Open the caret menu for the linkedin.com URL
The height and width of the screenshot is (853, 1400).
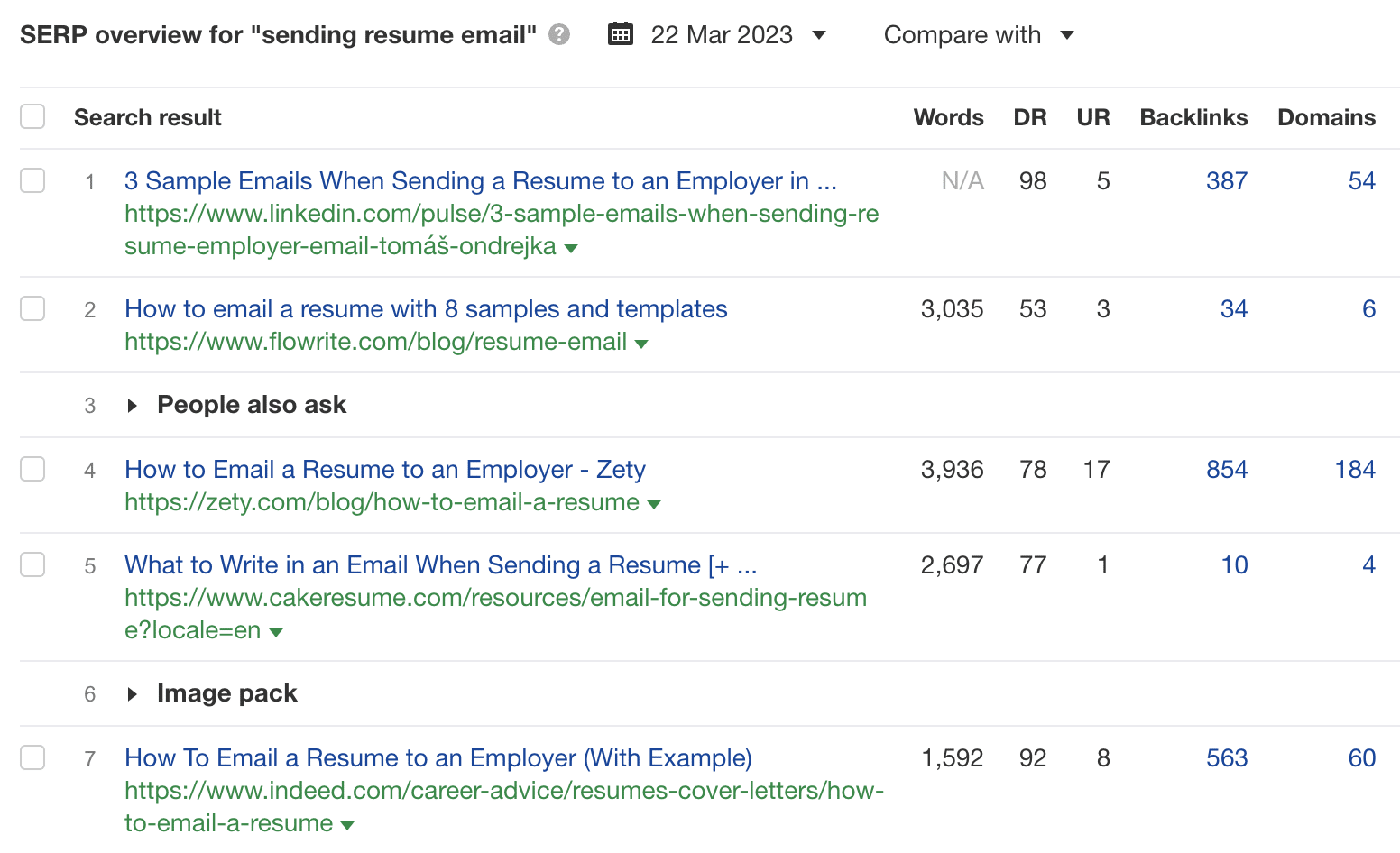[x=572, y=248]
